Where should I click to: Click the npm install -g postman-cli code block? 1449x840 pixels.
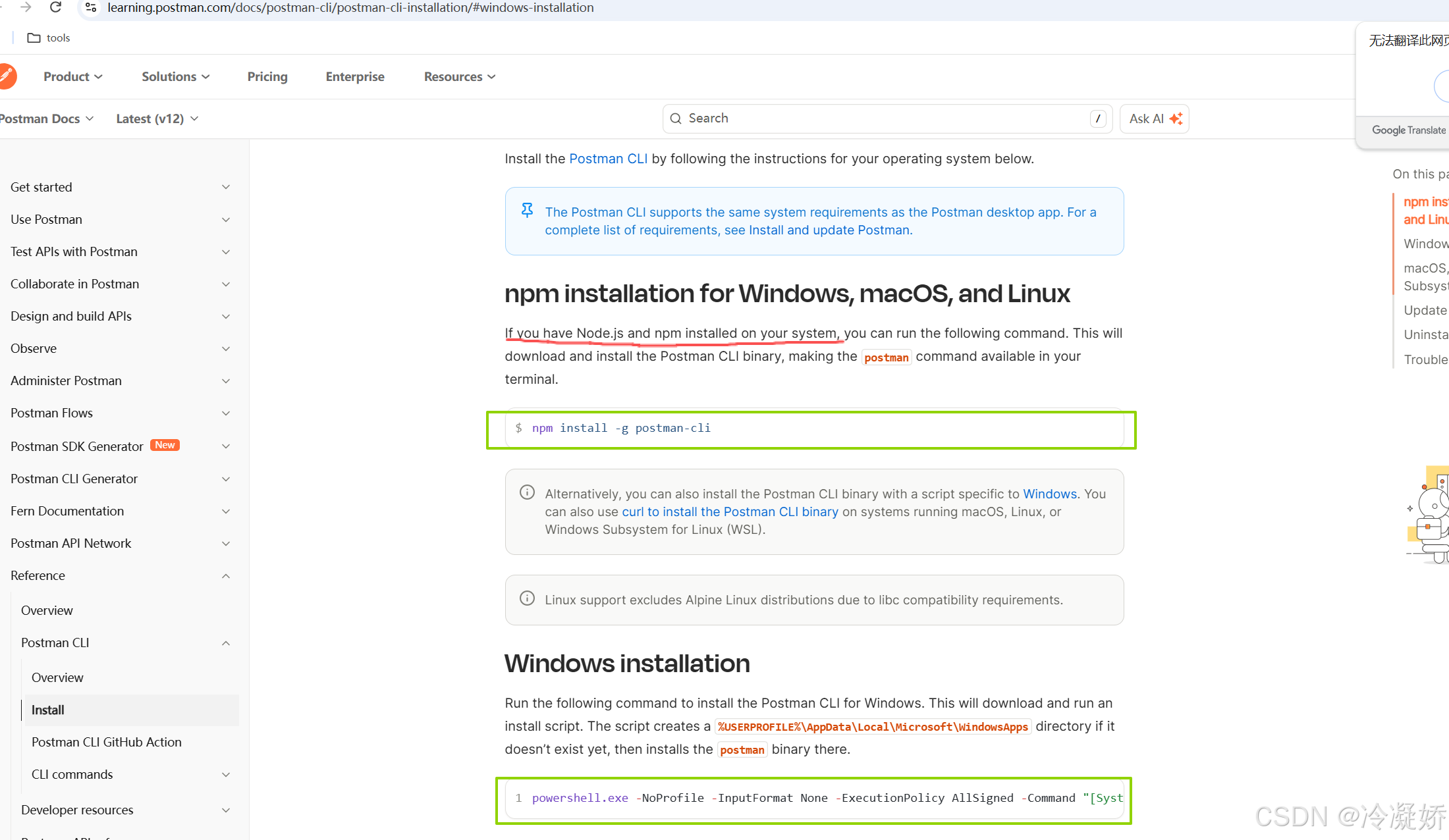814,429
